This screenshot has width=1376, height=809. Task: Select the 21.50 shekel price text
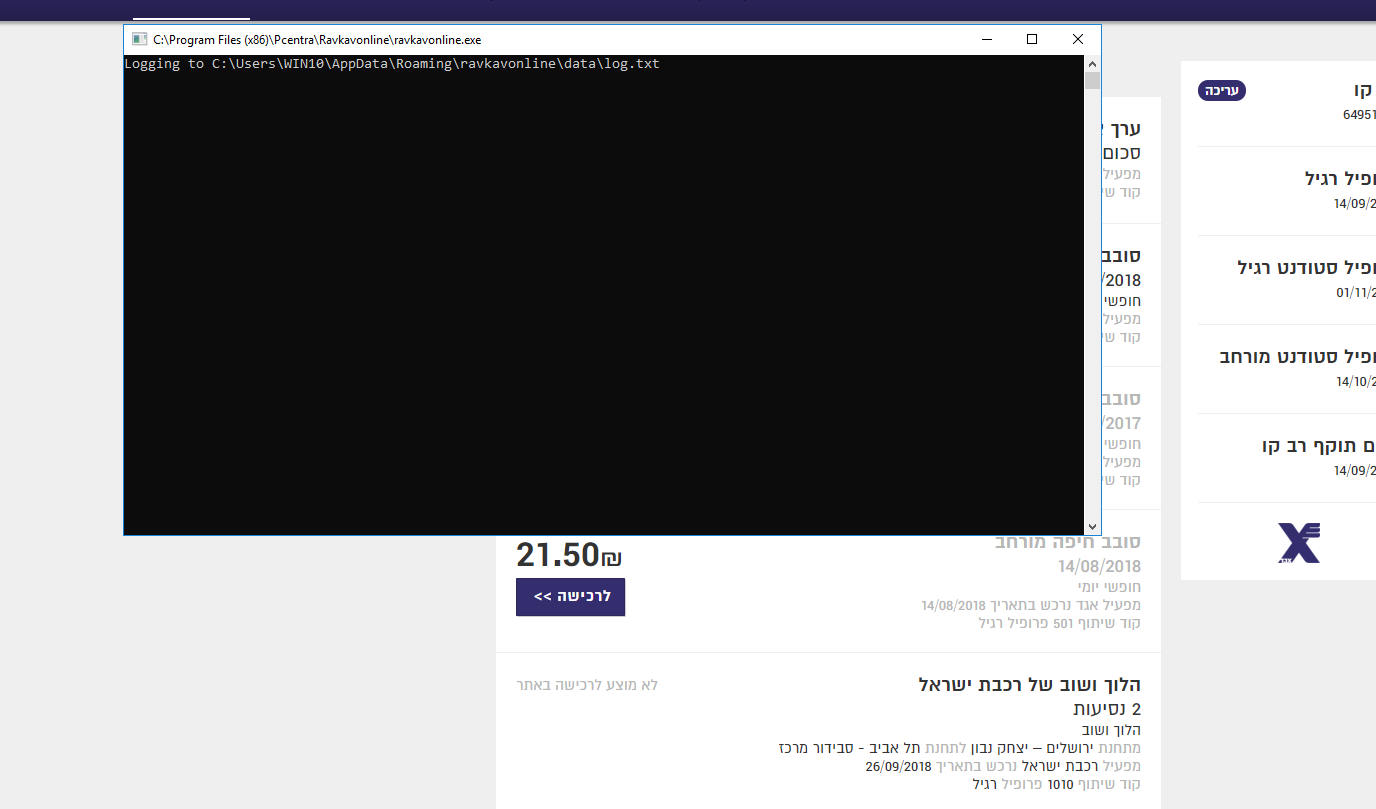tap(569, 553)
